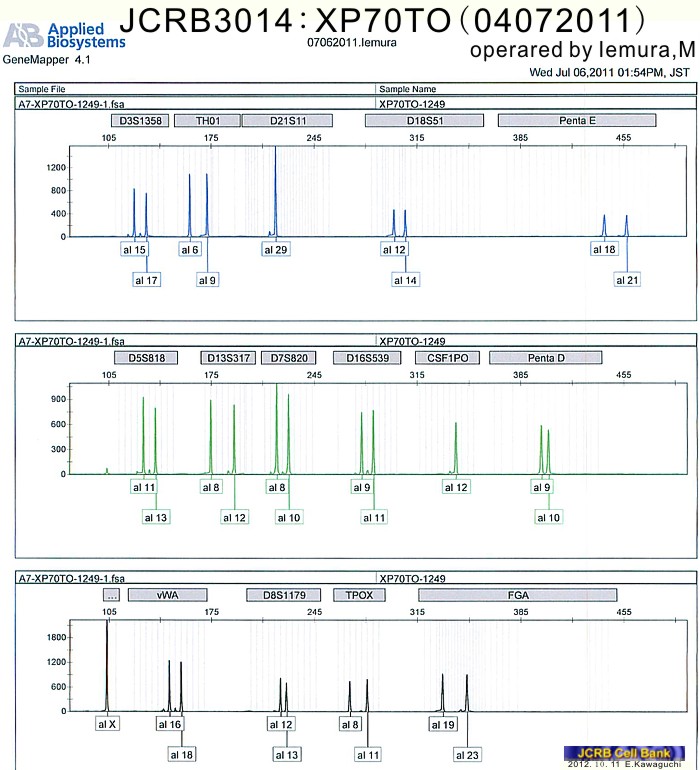
Task: Select the Penta E marker bar
Action: [577, 121]
